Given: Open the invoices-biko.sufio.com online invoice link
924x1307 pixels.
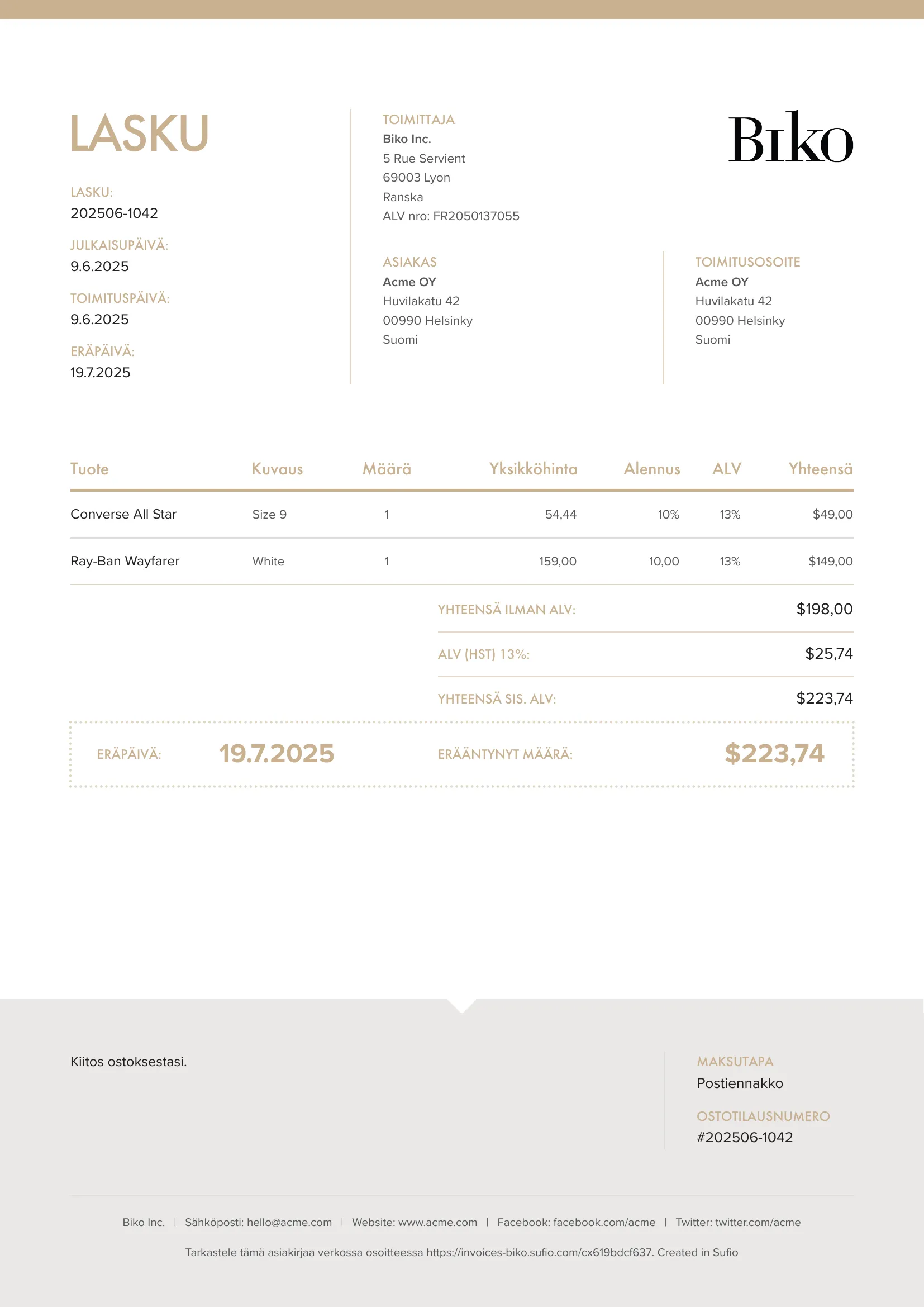Looking at the screenshot, I should click(540, 1252).
